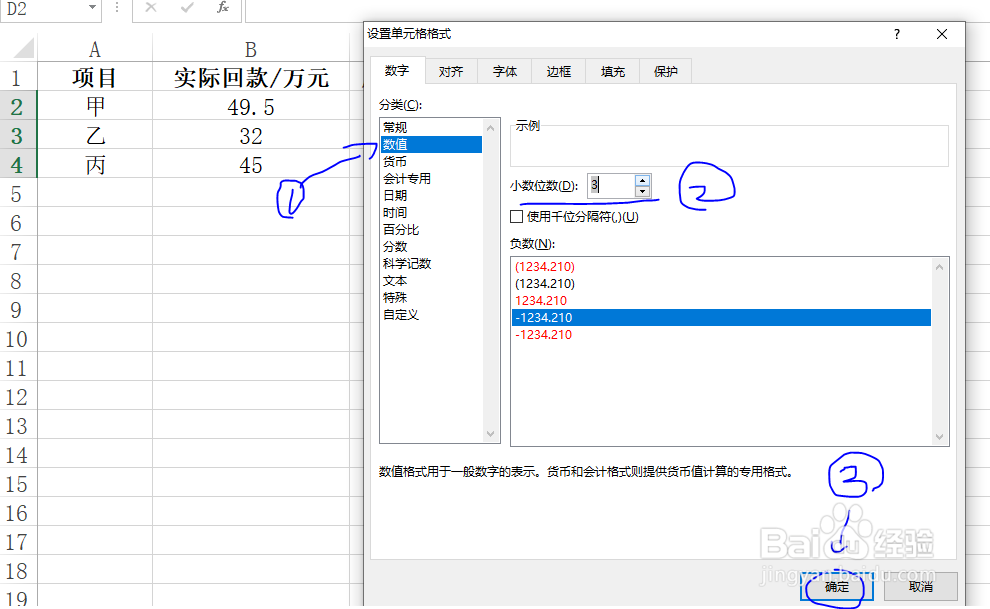Switch to the 数字 tab
The image size is (990, 609).
click(397, 70)
